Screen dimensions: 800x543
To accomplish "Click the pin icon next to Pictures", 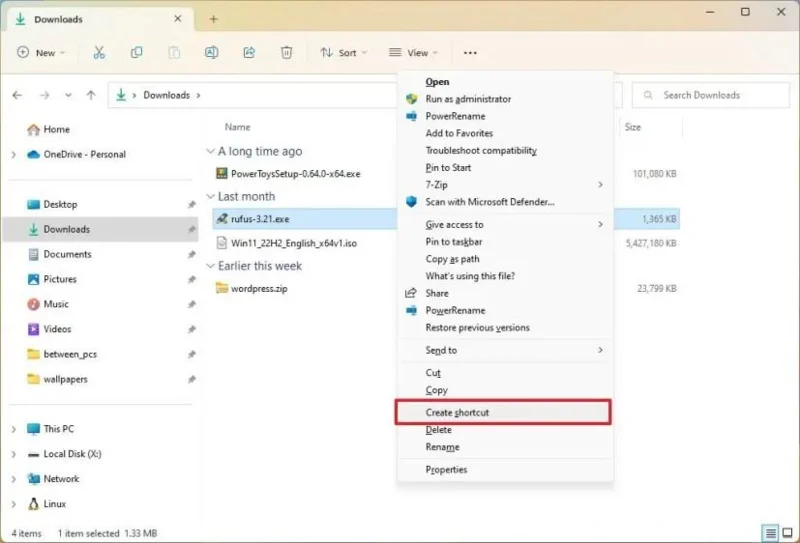I will tap(191, 279).
